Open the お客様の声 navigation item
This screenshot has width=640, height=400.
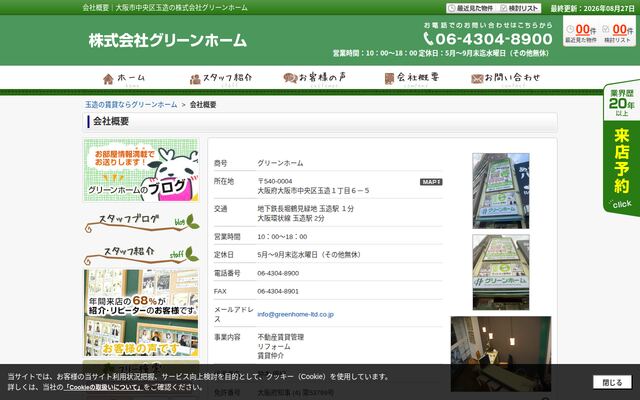[314, 78]
